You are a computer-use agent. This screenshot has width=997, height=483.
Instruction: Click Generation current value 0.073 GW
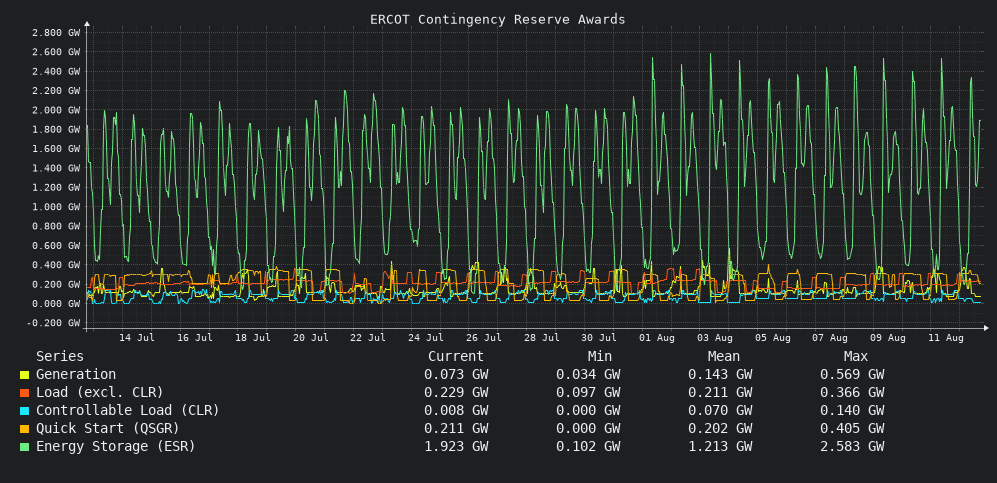click(456, 375)
